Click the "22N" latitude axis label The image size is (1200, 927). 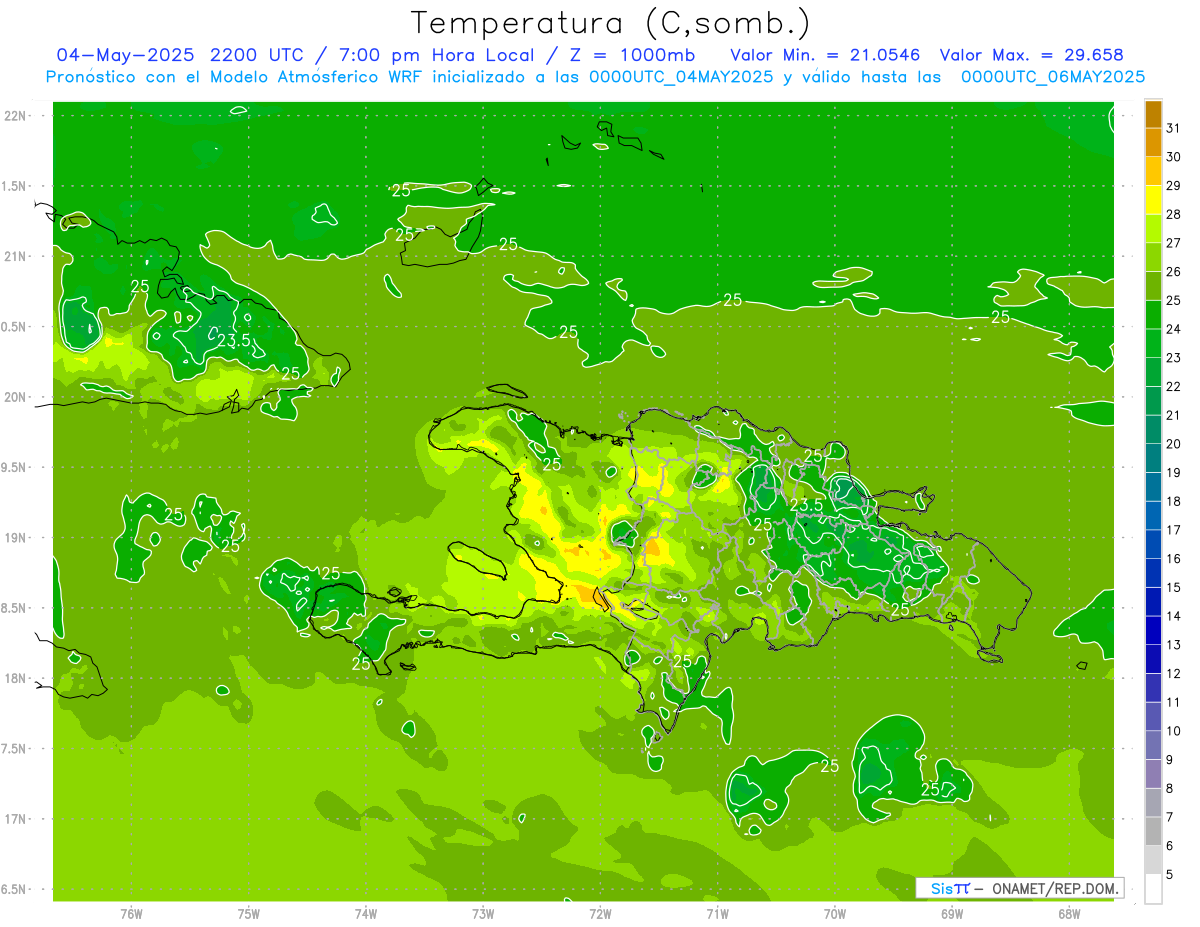[17, 116]
